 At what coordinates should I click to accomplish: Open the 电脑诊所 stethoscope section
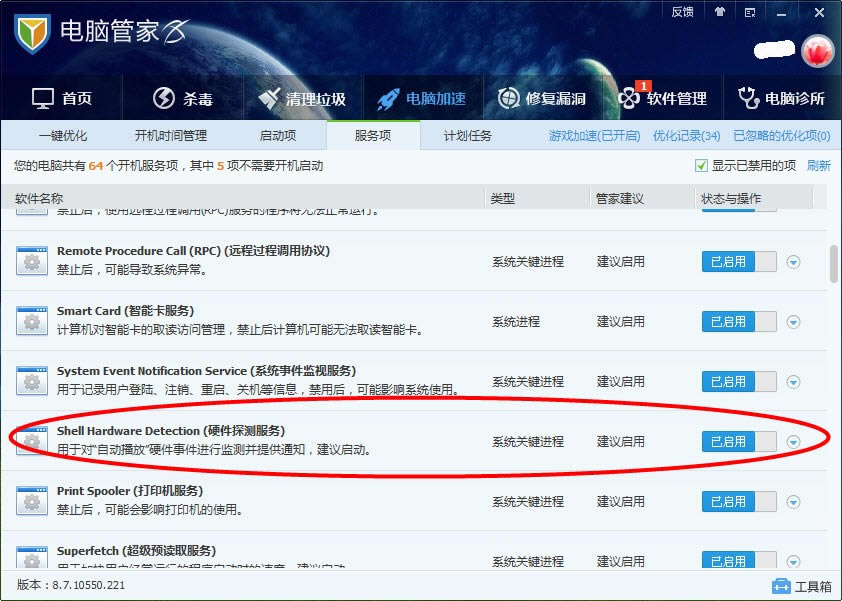781,98
